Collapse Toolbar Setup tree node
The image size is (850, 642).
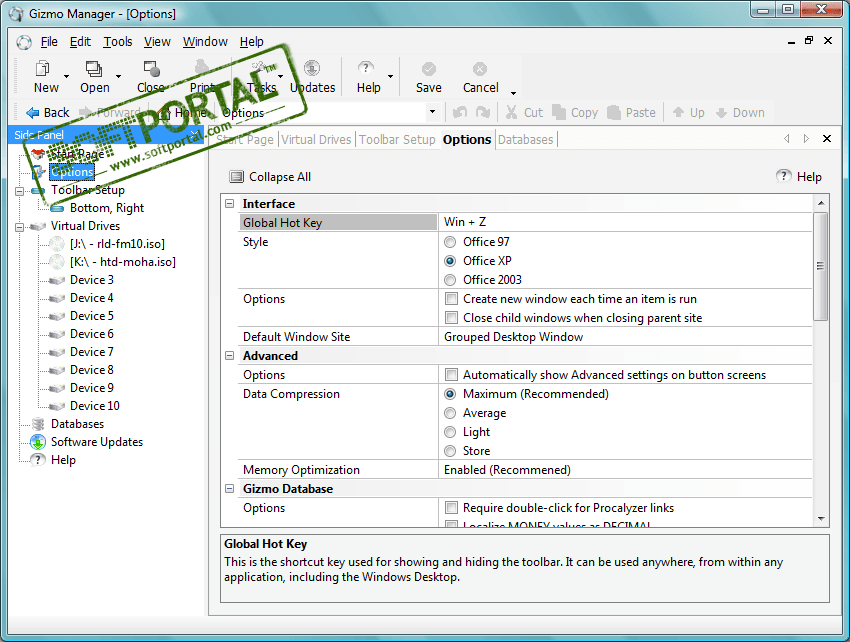[20, 191]
